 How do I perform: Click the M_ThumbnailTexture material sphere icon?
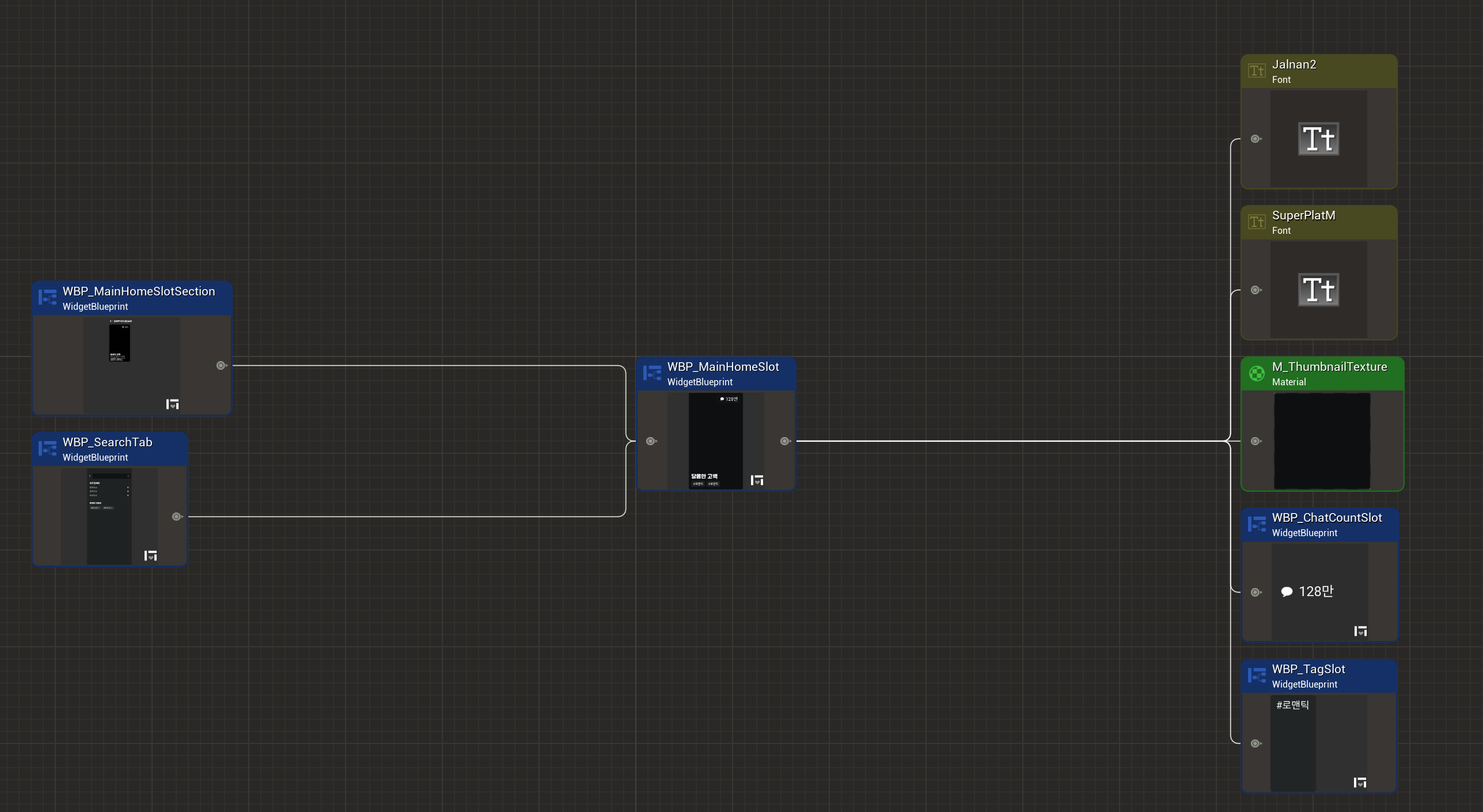(x=1257, y=373)
